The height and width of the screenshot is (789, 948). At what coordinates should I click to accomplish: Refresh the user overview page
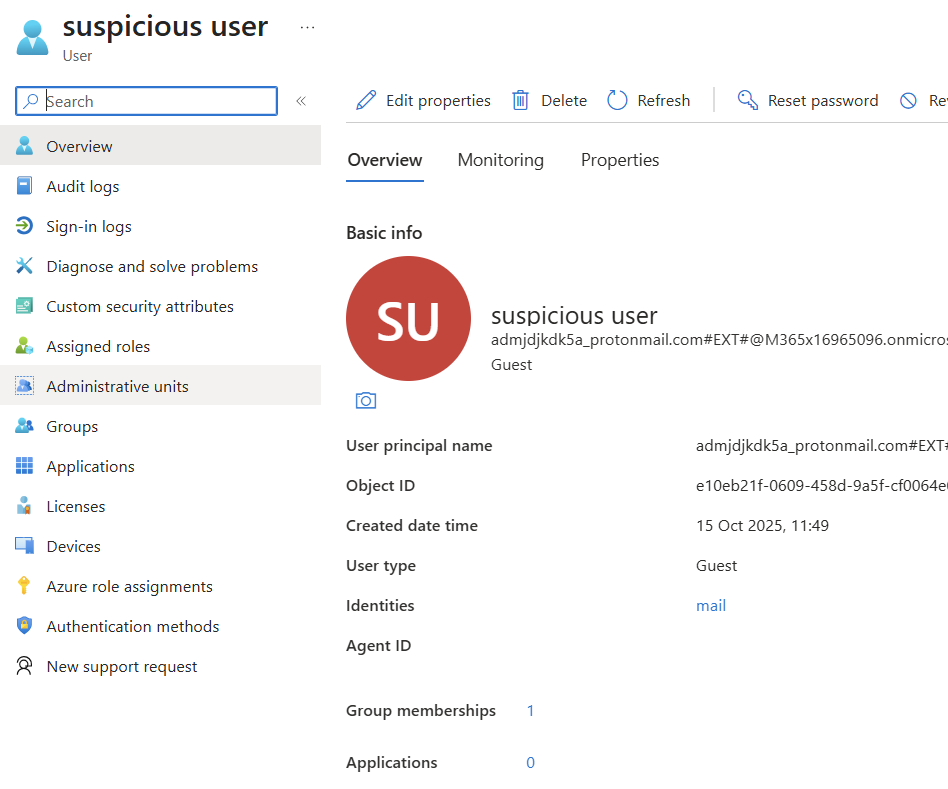click(648, 100)
